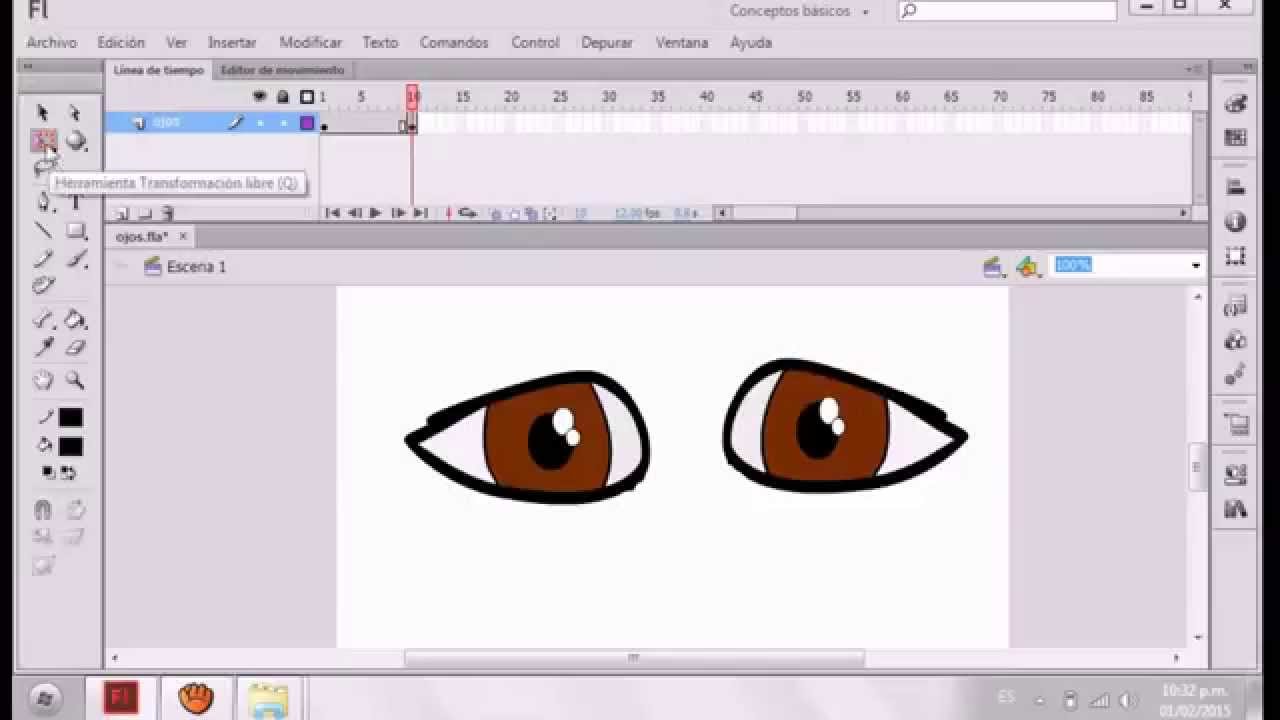Select the ojos.fla document tab
The image size is (1280, 720).
click(142, 237)
